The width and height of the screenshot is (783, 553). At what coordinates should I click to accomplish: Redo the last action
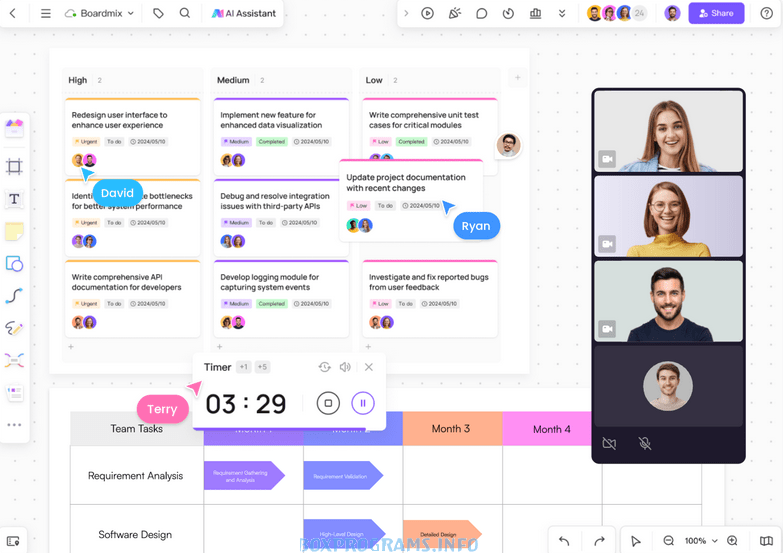click(599, 541)
